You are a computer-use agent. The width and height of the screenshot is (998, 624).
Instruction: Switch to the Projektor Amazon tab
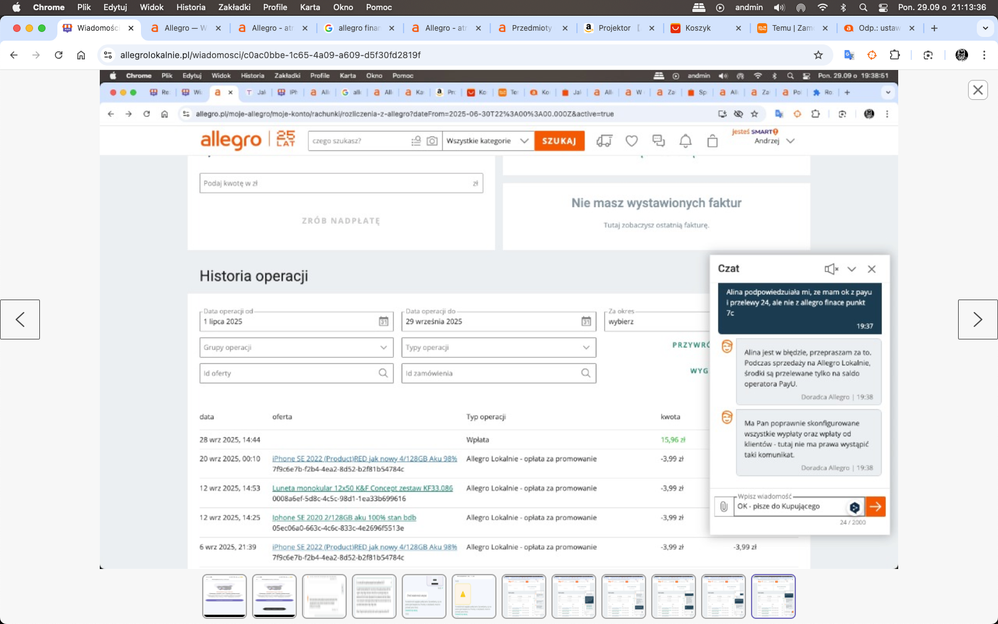[x=619, y=28]
